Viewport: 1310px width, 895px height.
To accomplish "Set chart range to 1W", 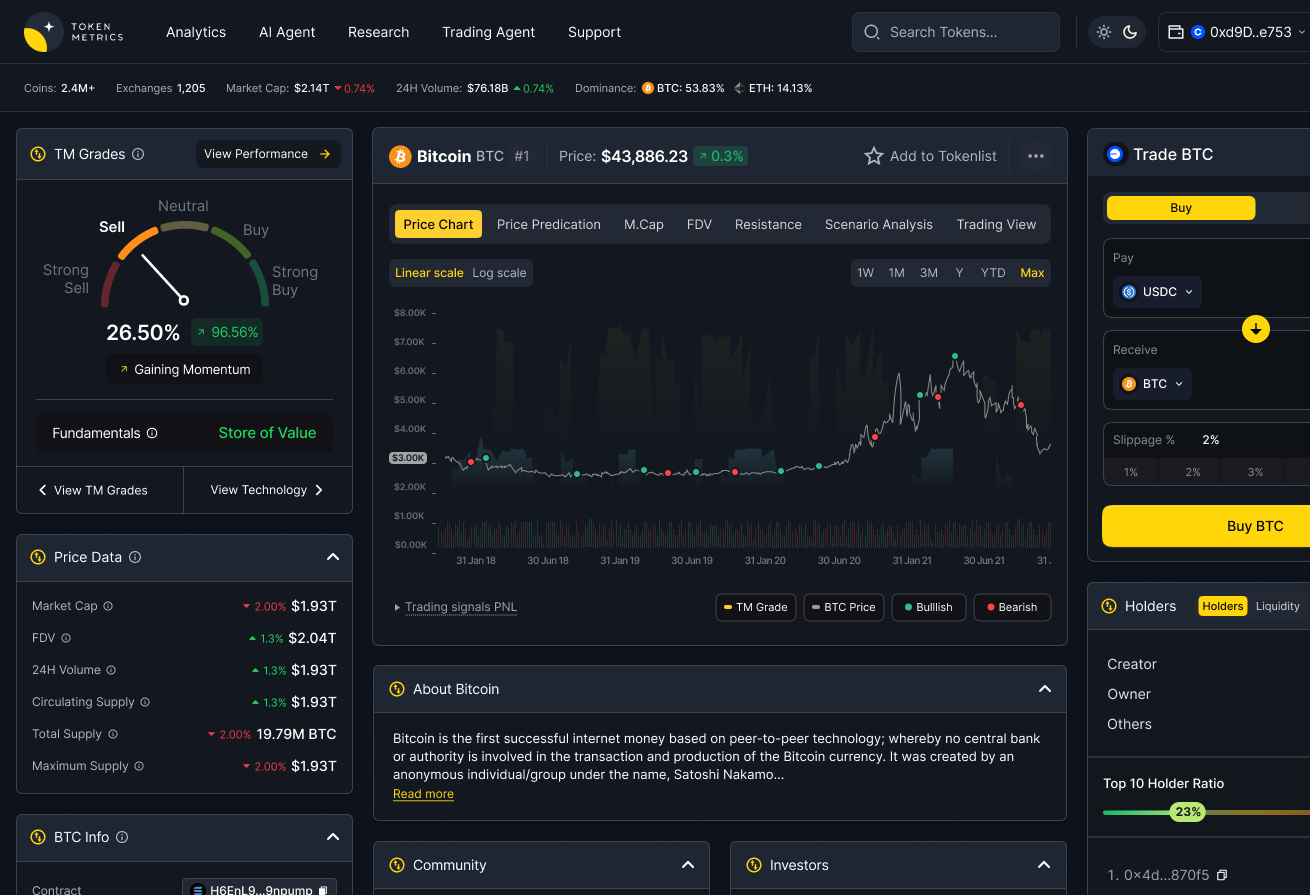I will (866, 273).
